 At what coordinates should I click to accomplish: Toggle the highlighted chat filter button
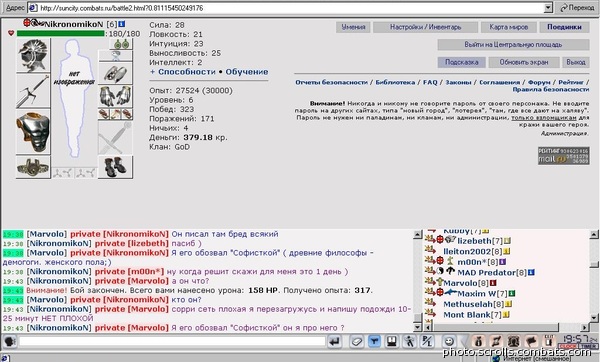(x=374, y=341)
